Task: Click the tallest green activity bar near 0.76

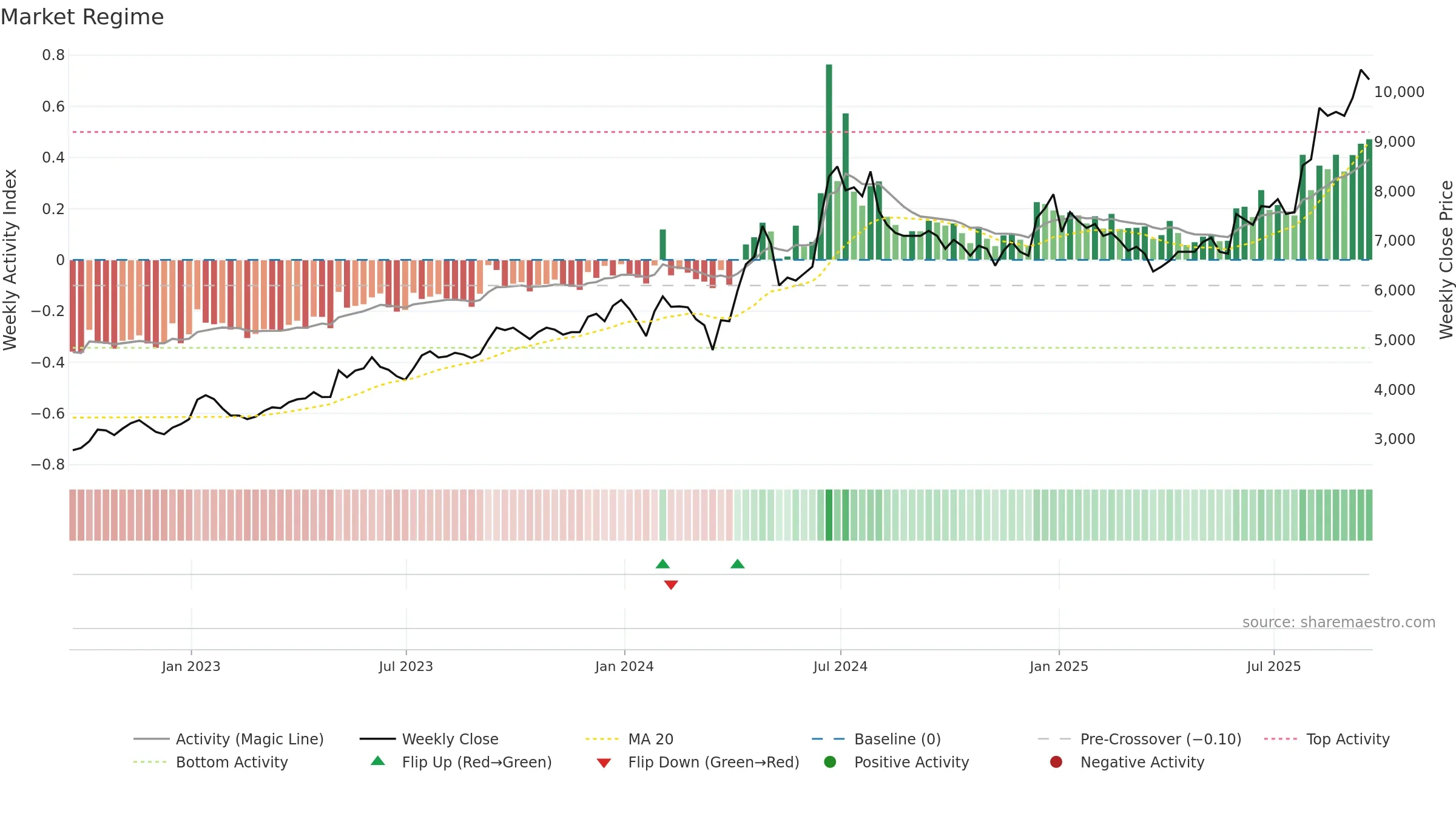Action: [829, 162]
